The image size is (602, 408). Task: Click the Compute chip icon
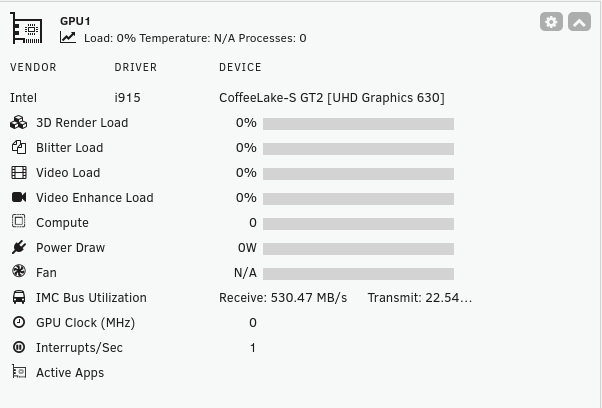tap(18, 221)
